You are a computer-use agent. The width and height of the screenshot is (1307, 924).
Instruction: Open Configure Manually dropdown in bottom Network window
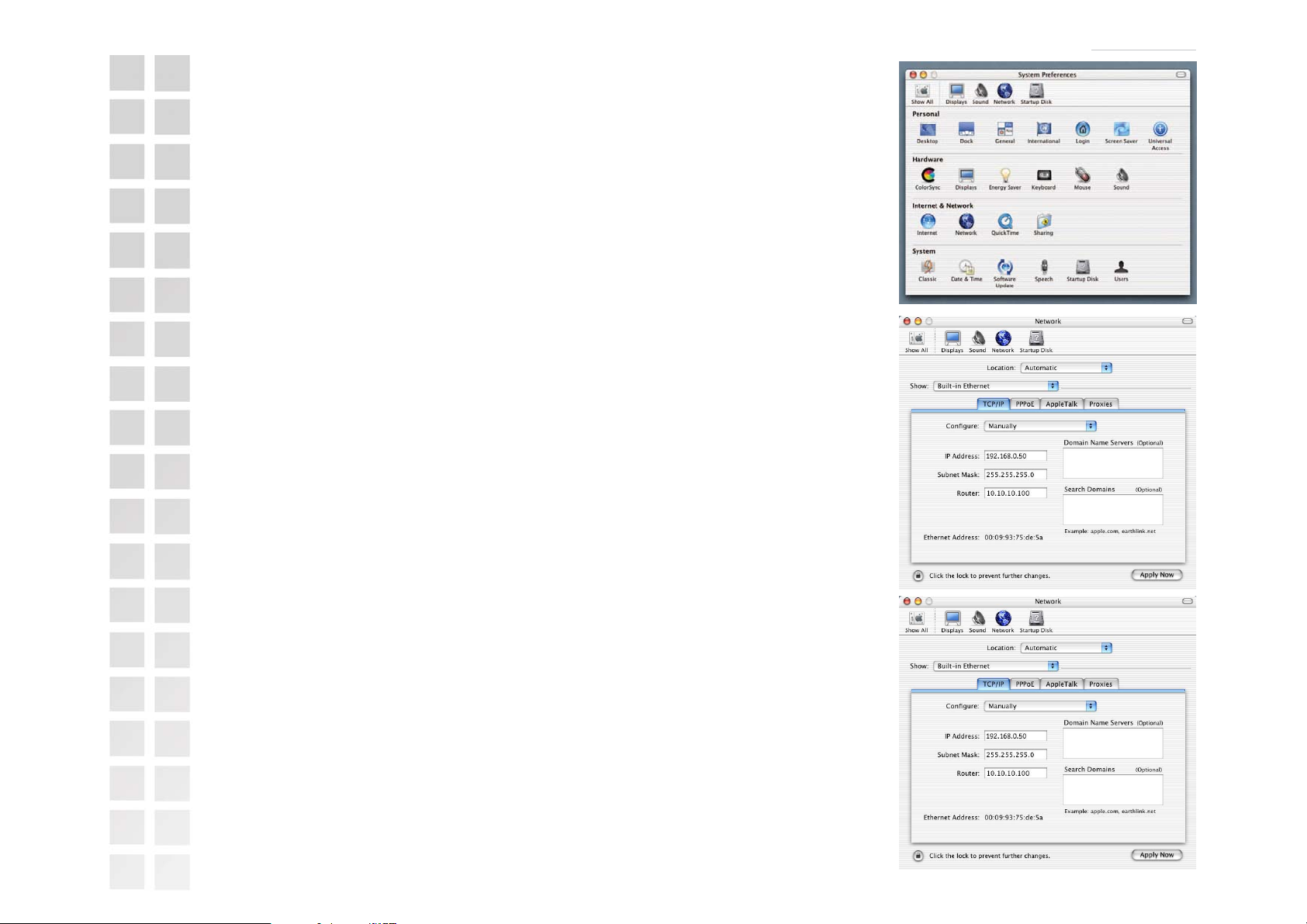(1040, 706)
